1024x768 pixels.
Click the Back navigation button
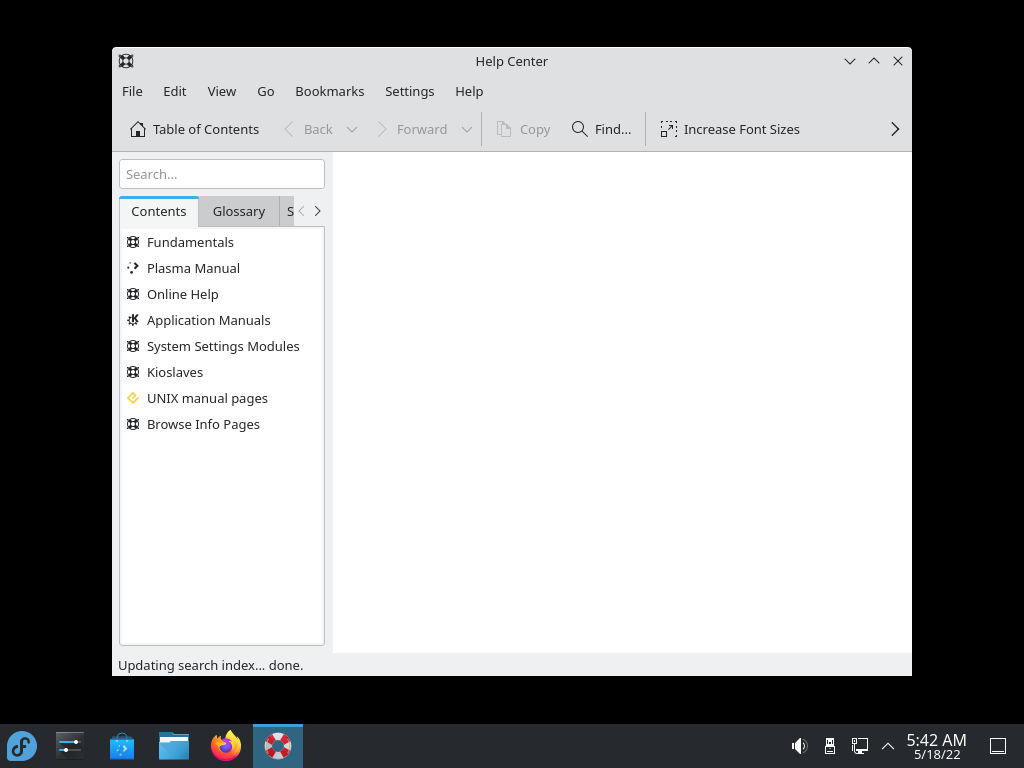pyautogui.click(x=309, y=129)
